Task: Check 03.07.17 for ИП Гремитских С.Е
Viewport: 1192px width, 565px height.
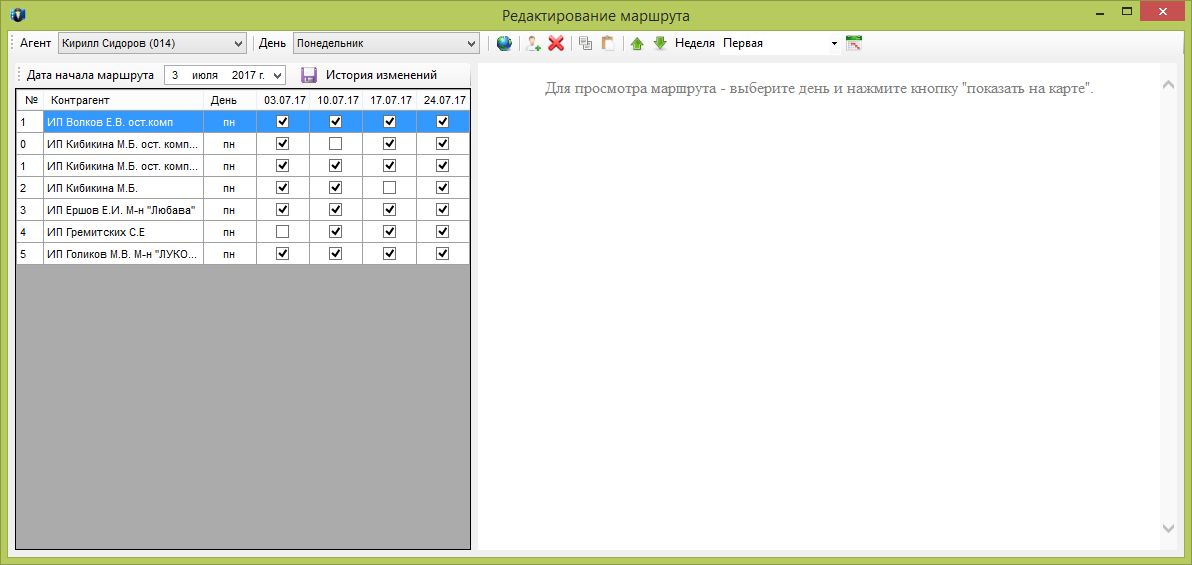Action: point(283,232)
